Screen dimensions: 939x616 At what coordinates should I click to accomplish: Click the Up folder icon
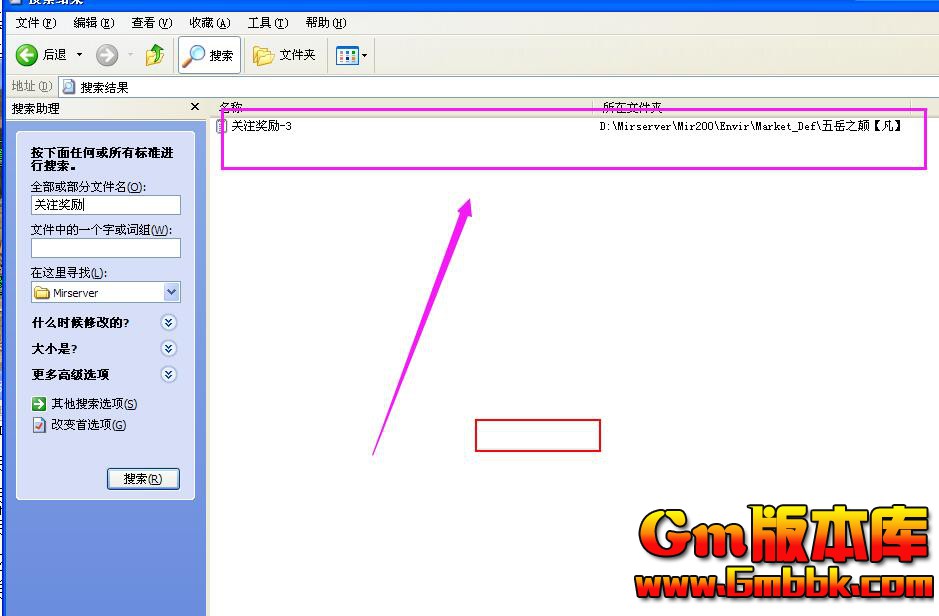coord(155,55)
